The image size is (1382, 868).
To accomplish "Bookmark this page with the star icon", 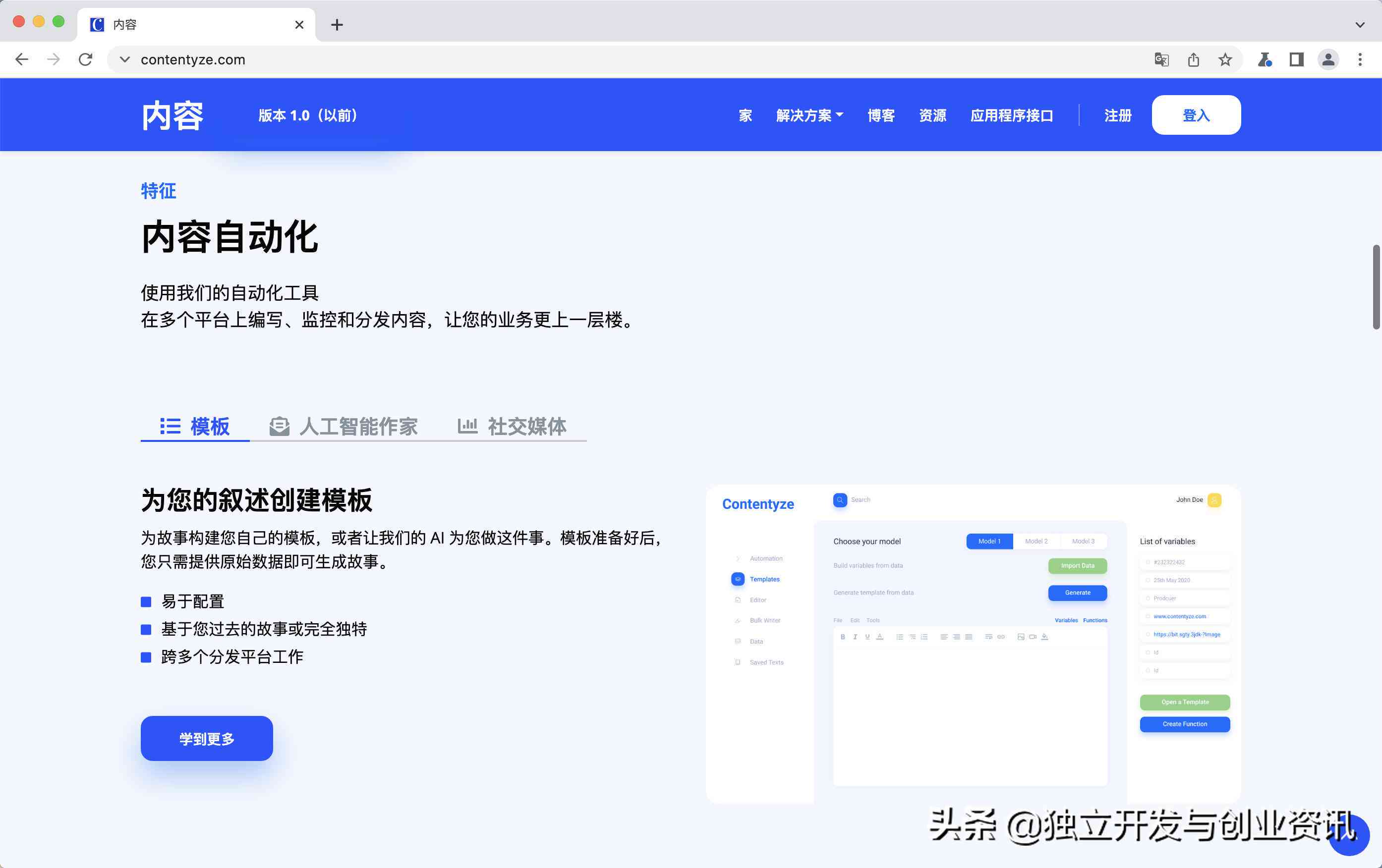I will click(1225, 59).
